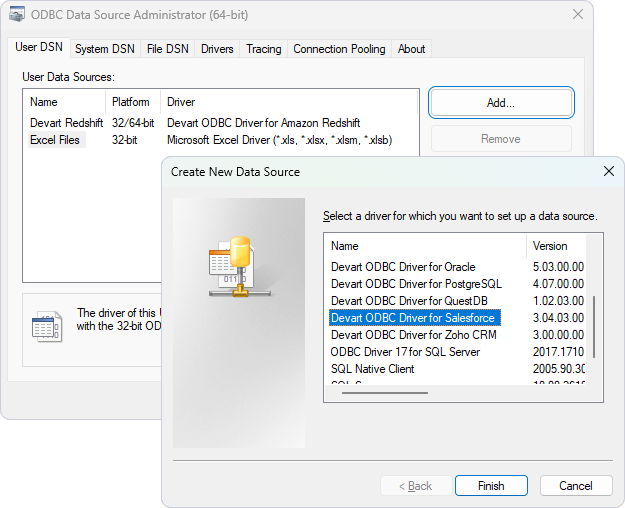
Task: Click version 2017.1710 of SQL Server driver
Action: [558, 352]
